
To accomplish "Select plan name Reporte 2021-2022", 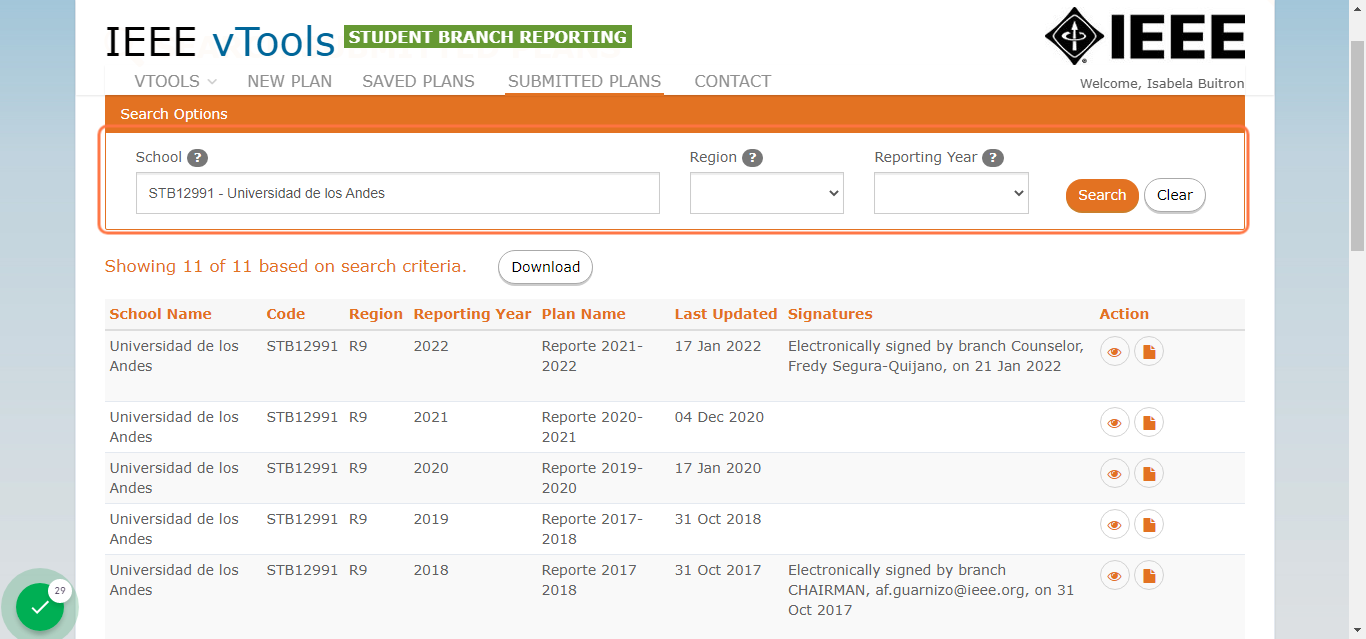I will tap(592, 356).
